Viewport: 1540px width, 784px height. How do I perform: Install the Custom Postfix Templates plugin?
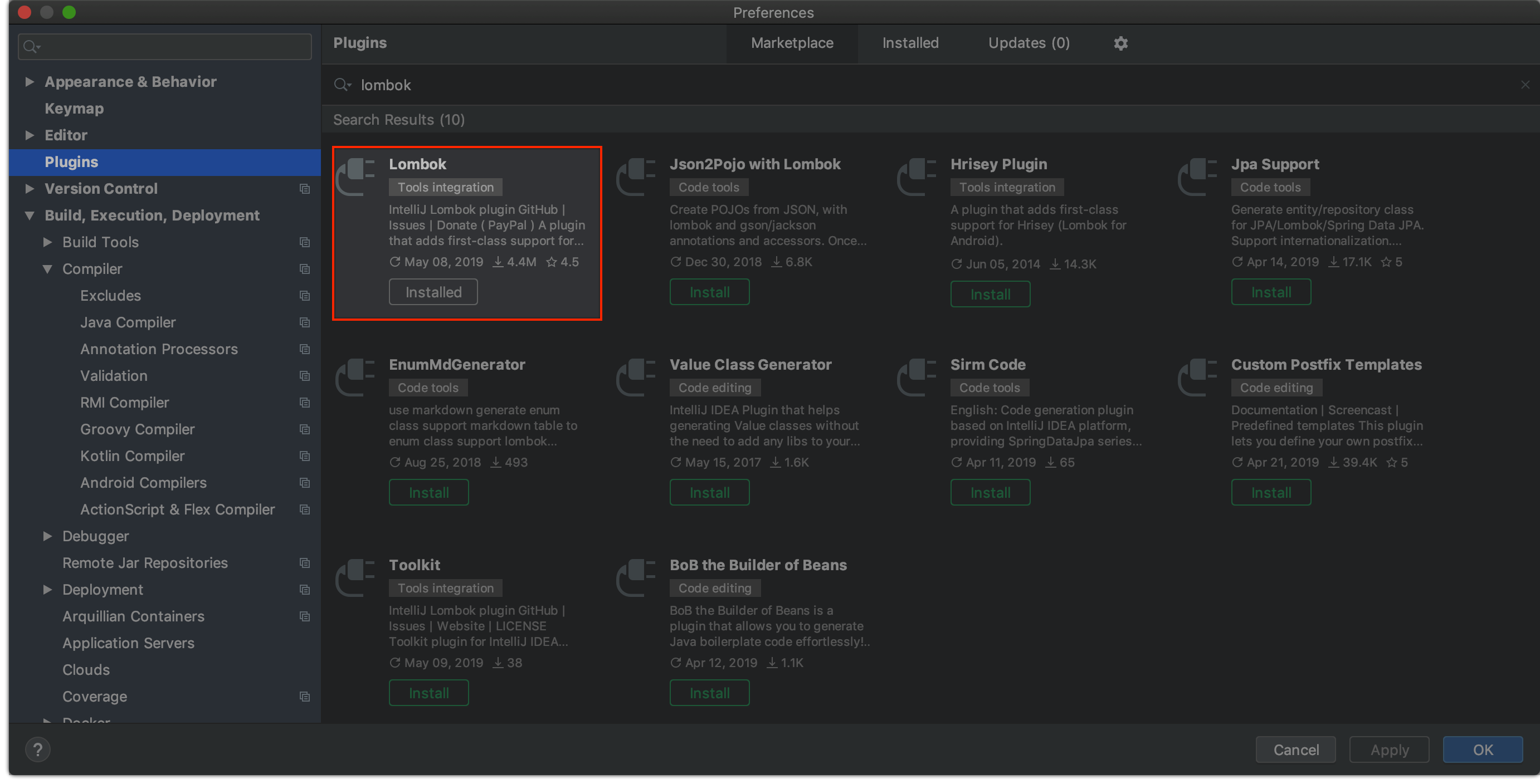tap(1271, 492)
